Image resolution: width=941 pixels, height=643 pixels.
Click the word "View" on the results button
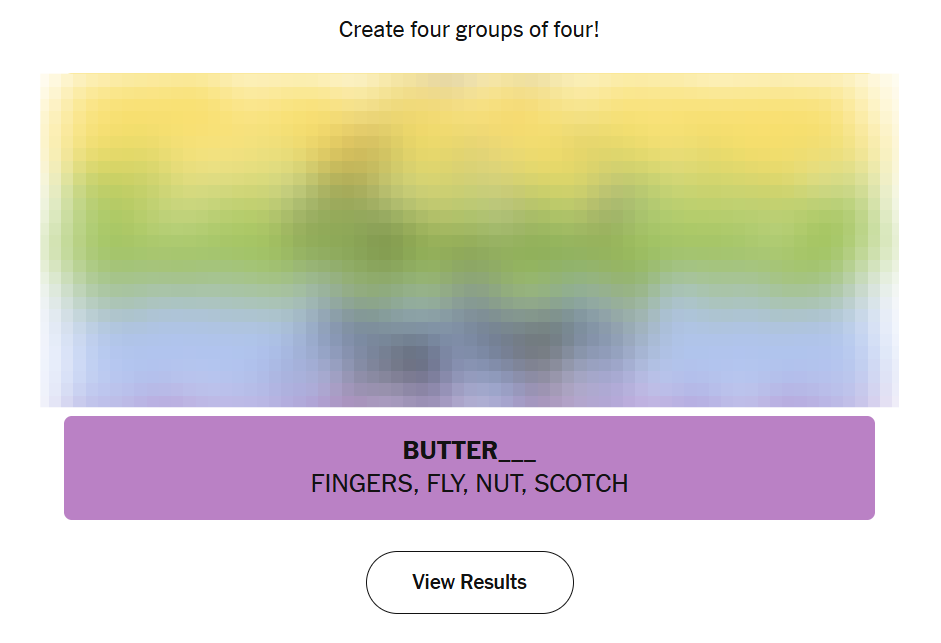coord(433,582)
